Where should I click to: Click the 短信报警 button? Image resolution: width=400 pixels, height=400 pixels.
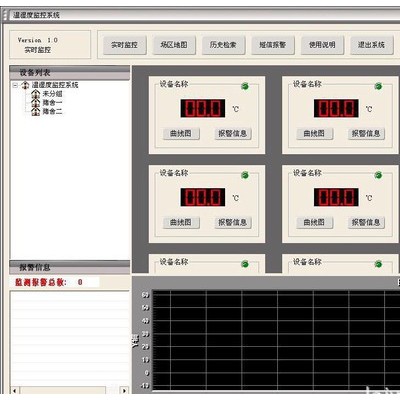273,45
